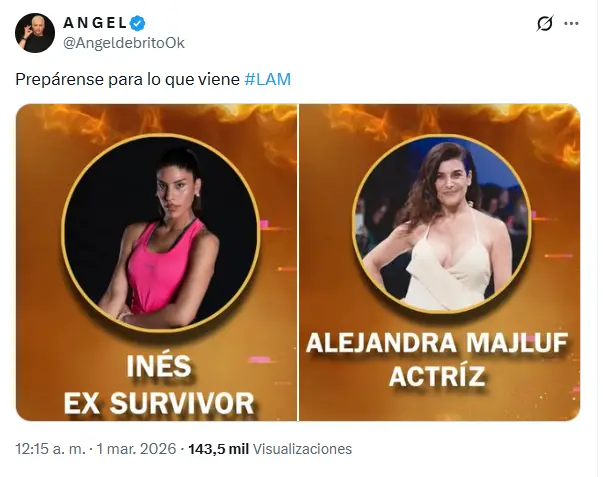The width and height of the screenshot is (603, 477).
Task: Click the blue verified badge next to ANGEL
Action: 138,23
